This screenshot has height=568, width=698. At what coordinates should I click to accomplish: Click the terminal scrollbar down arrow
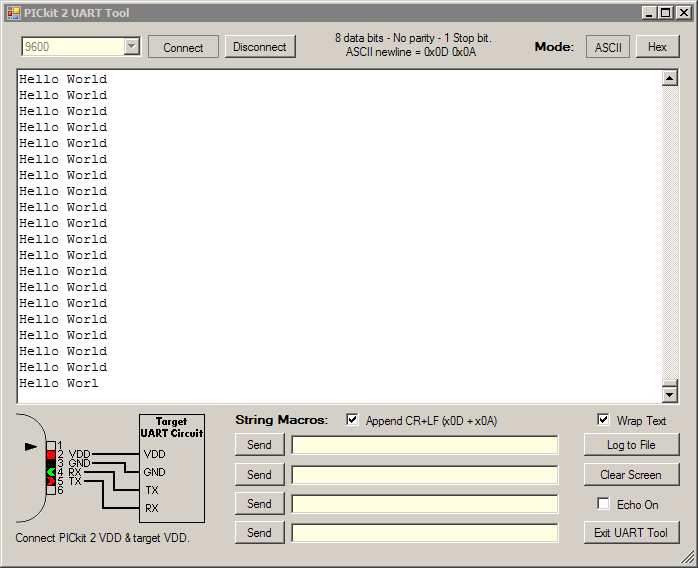click(x=670, y=394)
